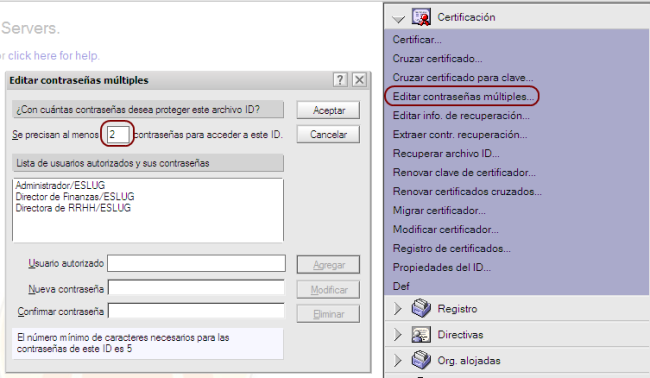Click the Aceptar button
The width and height of the screenshot is (650, 378).
coord(328,110)
